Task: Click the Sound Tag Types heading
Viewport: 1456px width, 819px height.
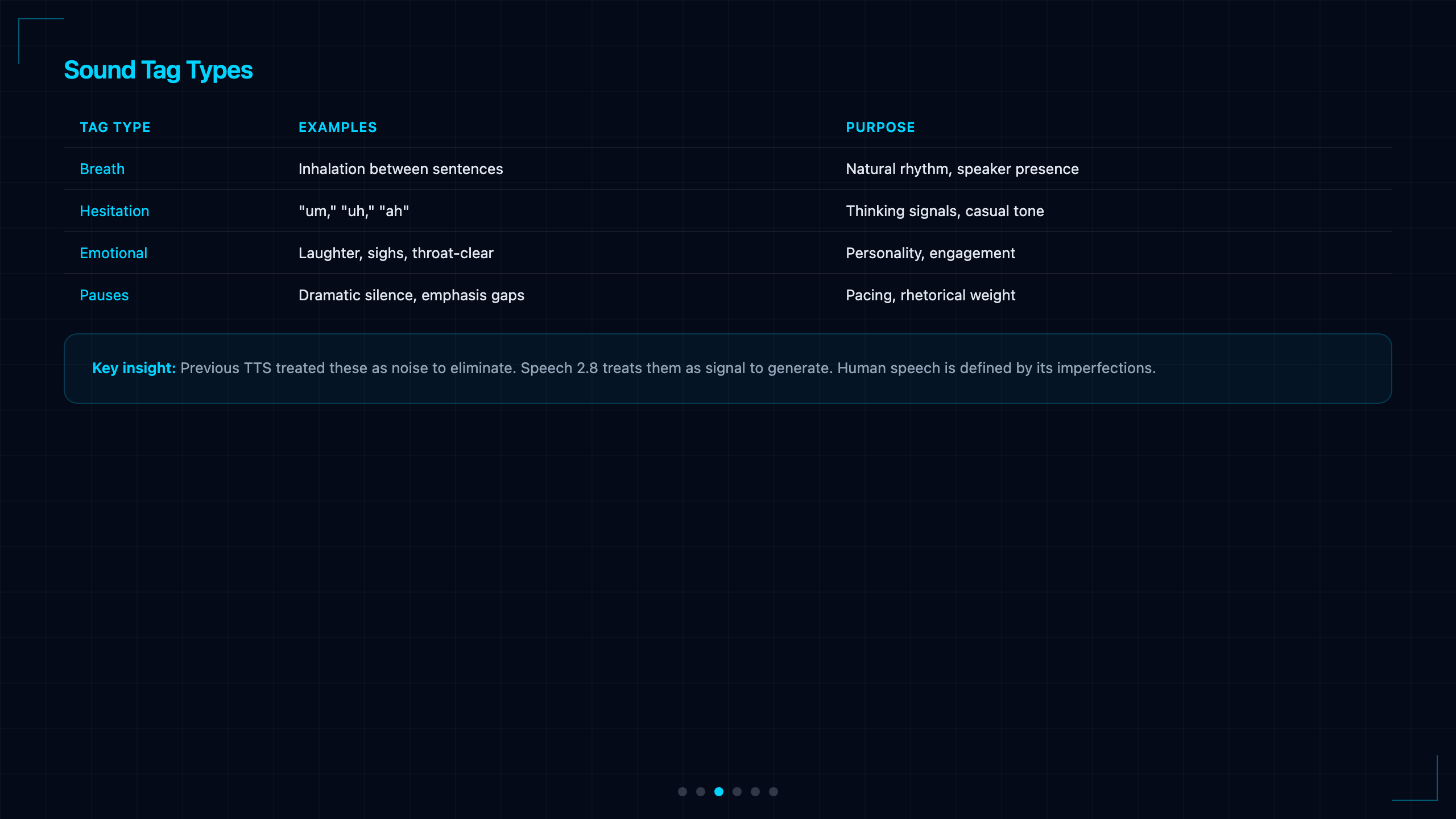Action: 158,71
